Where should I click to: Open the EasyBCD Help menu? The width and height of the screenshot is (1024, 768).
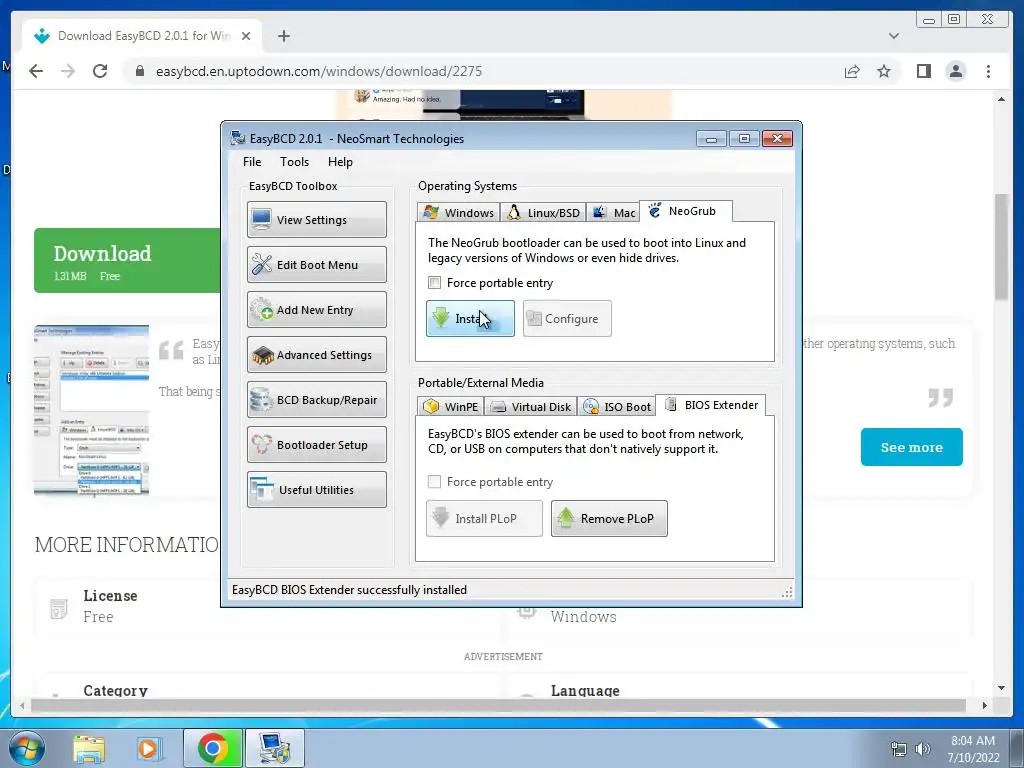(x=340, y=162)
